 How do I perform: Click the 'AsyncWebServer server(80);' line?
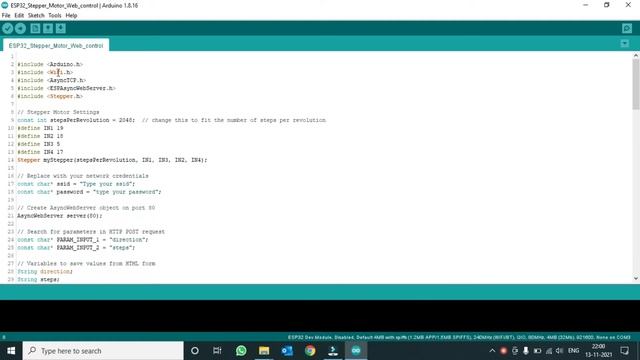(60, 216)
